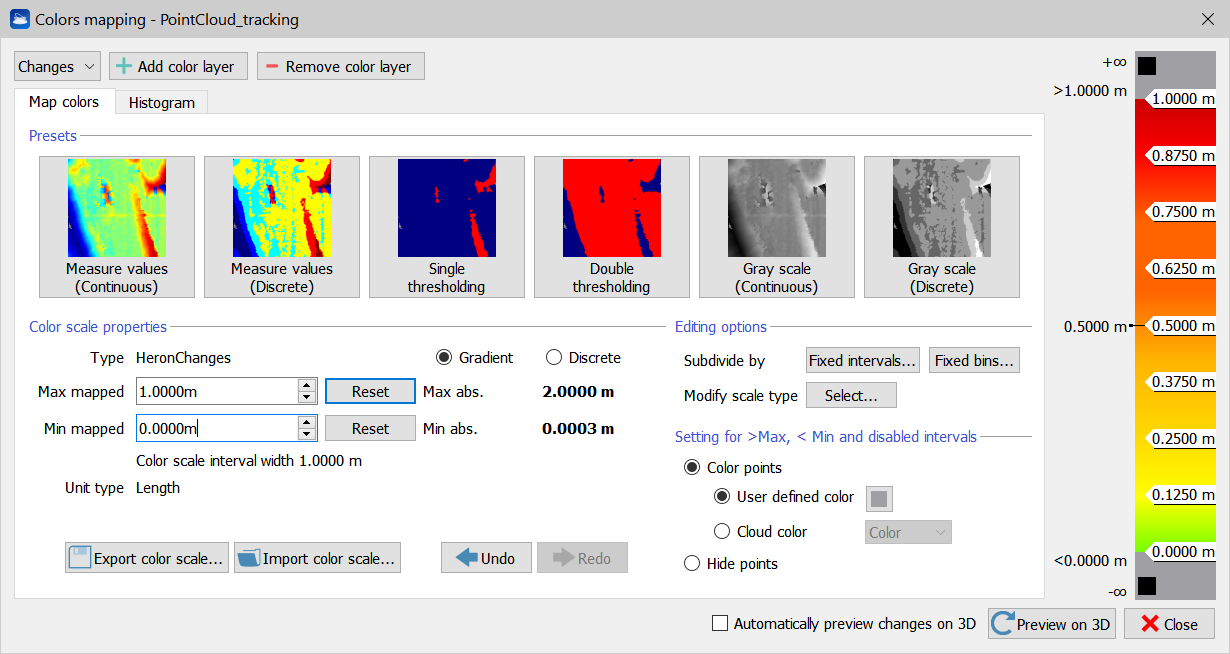Viewport: 1230px width, 654px height.
Task: Click the user defined color swatch
Action: pos(879,498)
